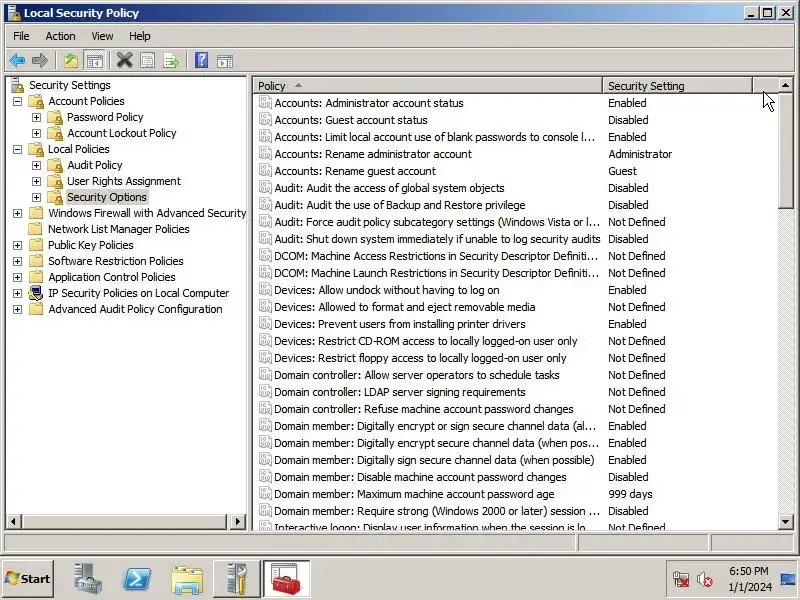The width and height of the screenshot is (800, 600).
Task: Click the Audit Policy folder icon
Action: [55, 165]
